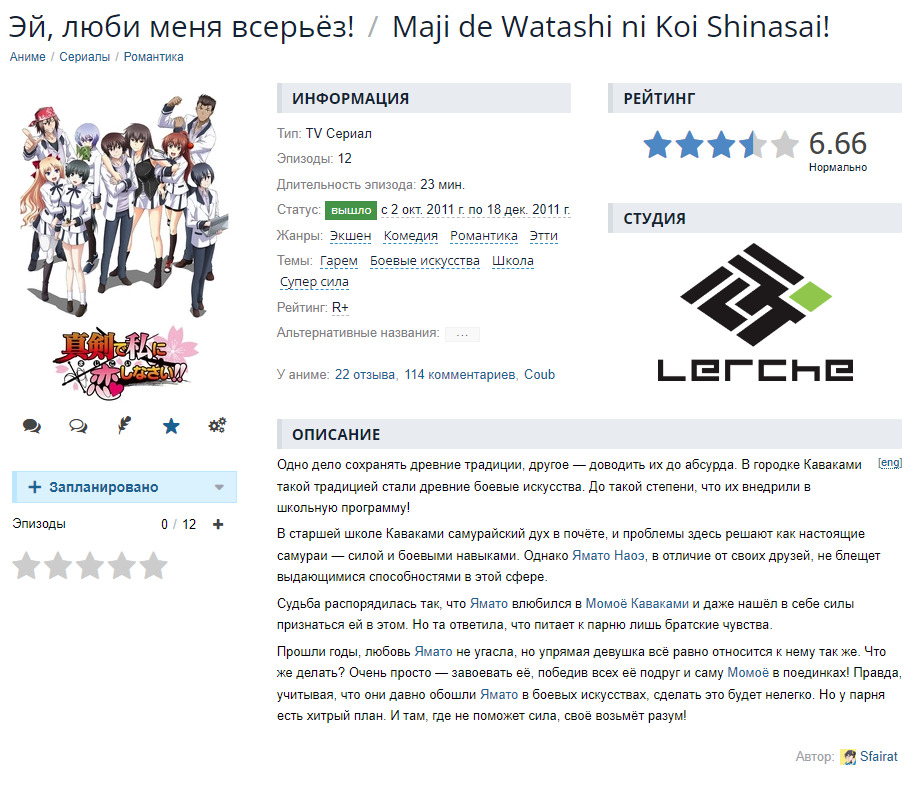Switch description to English via [eng]

click(x=890, y=463)
